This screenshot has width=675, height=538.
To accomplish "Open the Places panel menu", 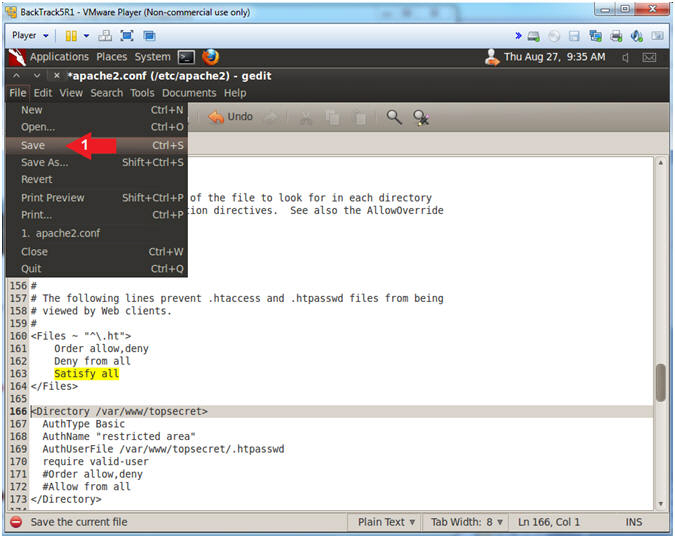I will click(111, 57).
